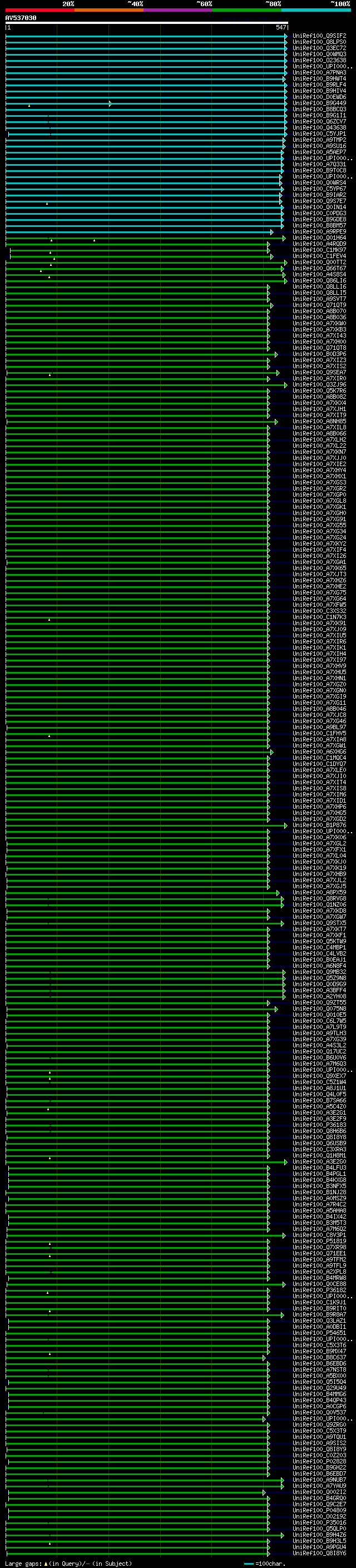
Task: Open the UniRef100_Q43638 label
Action: pos(319,127)
